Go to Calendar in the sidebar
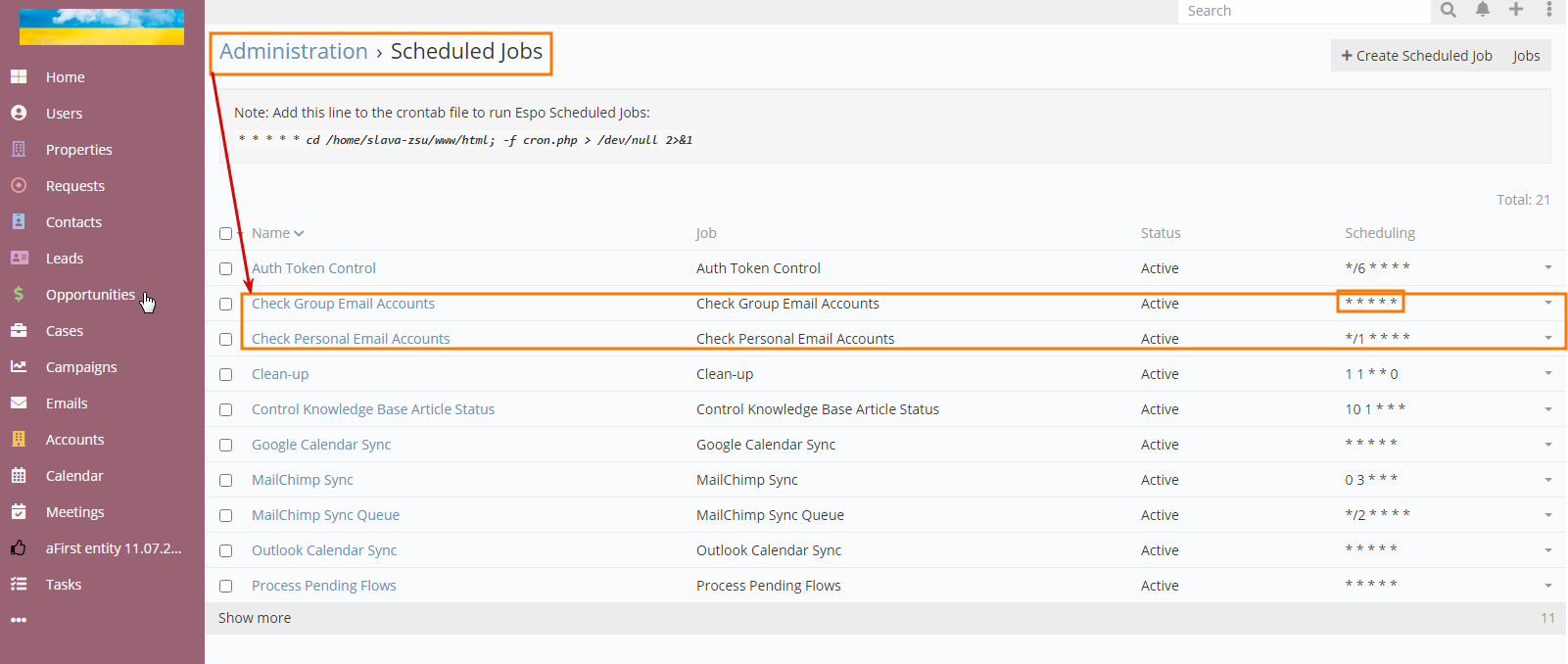This screenshot has width=1568, height=664. point(74,476)
